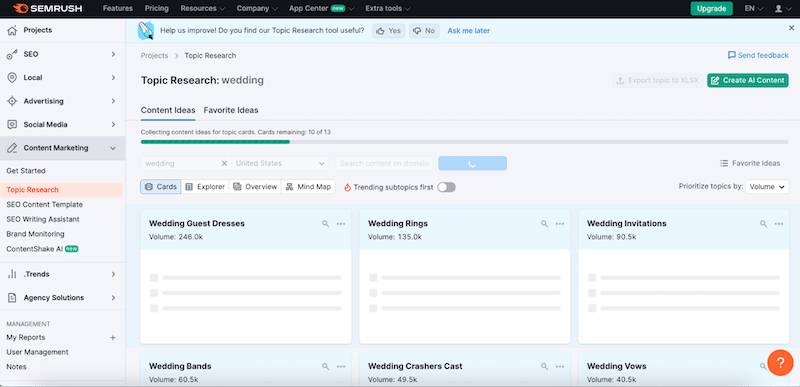Viewport: 800px width, 387px height.
Task: Open more options on Wedding Rings card
Action: click(x=560, y=224)
